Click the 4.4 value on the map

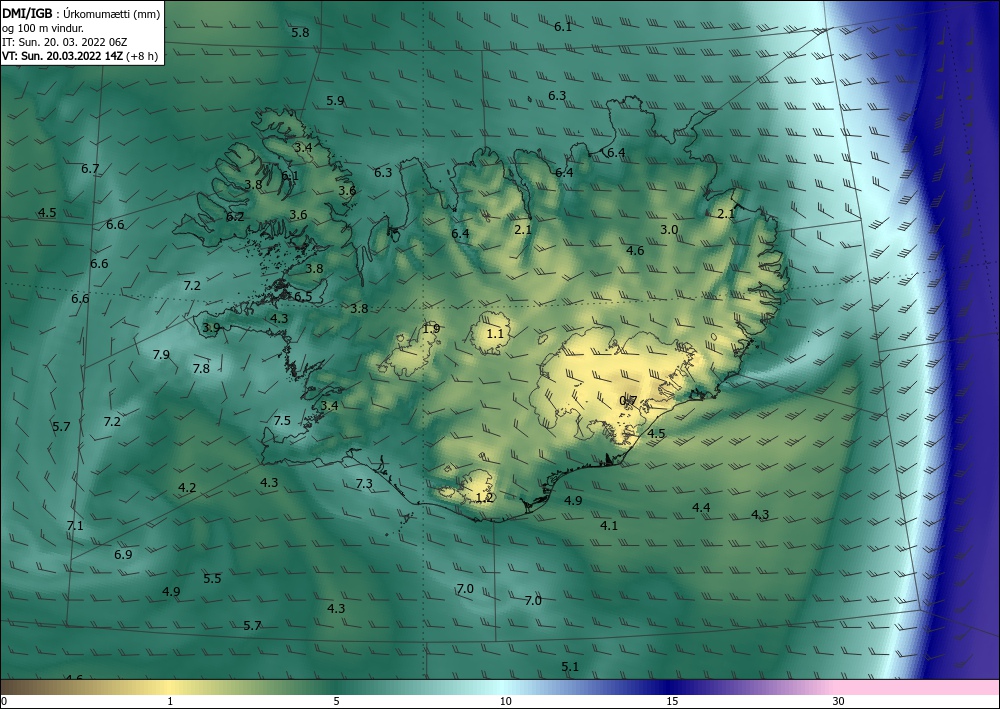[702, 508]
